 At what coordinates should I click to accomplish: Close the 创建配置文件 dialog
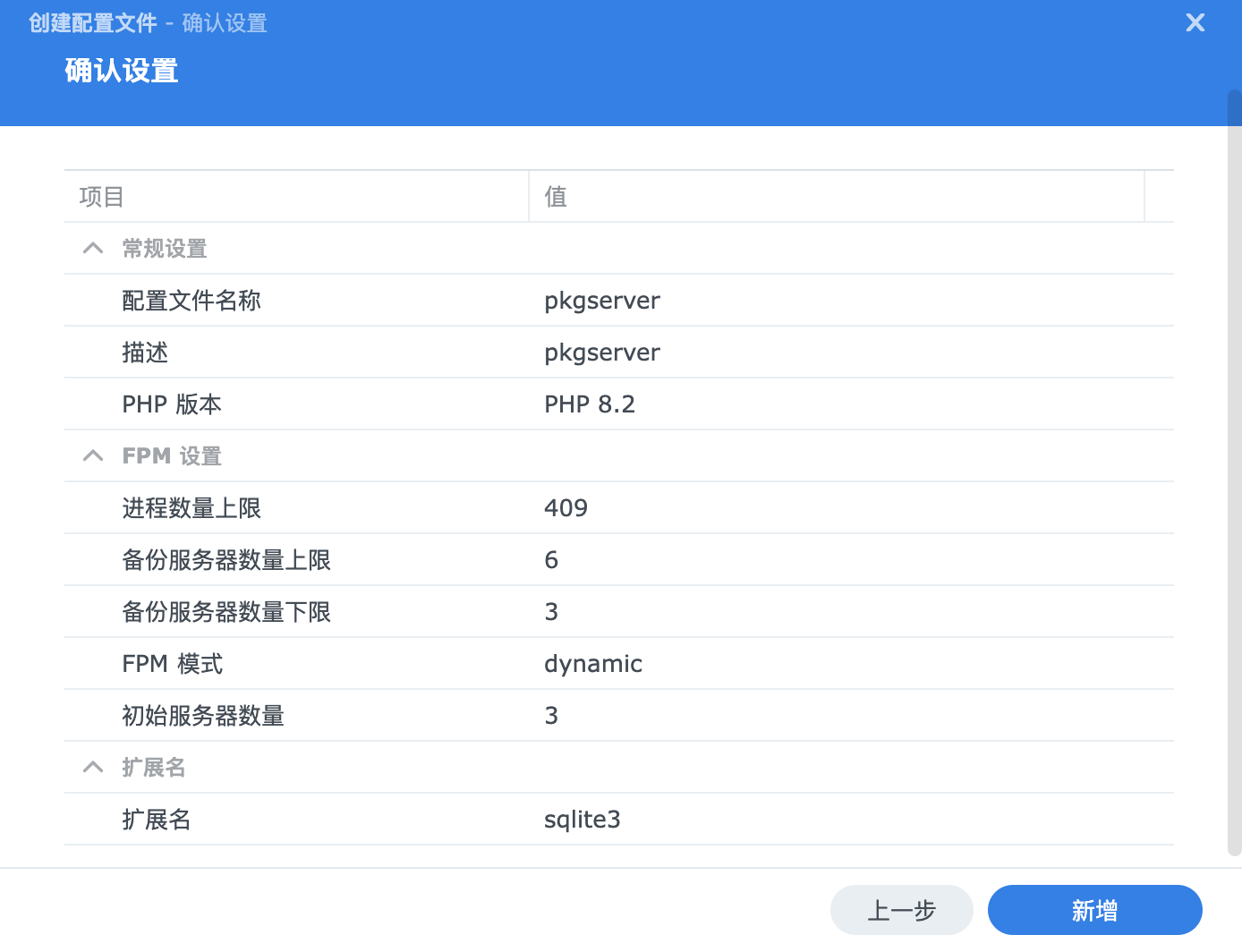tap(1195, 23)
